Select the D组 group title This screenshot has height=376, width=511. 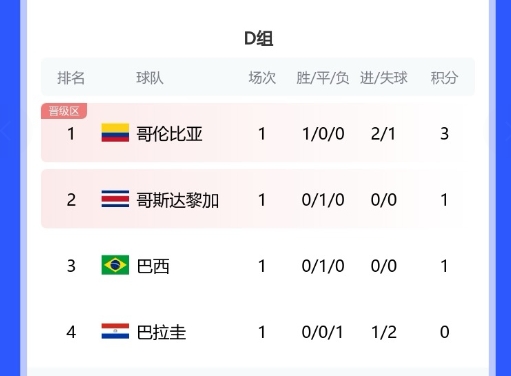click(259, 39)
